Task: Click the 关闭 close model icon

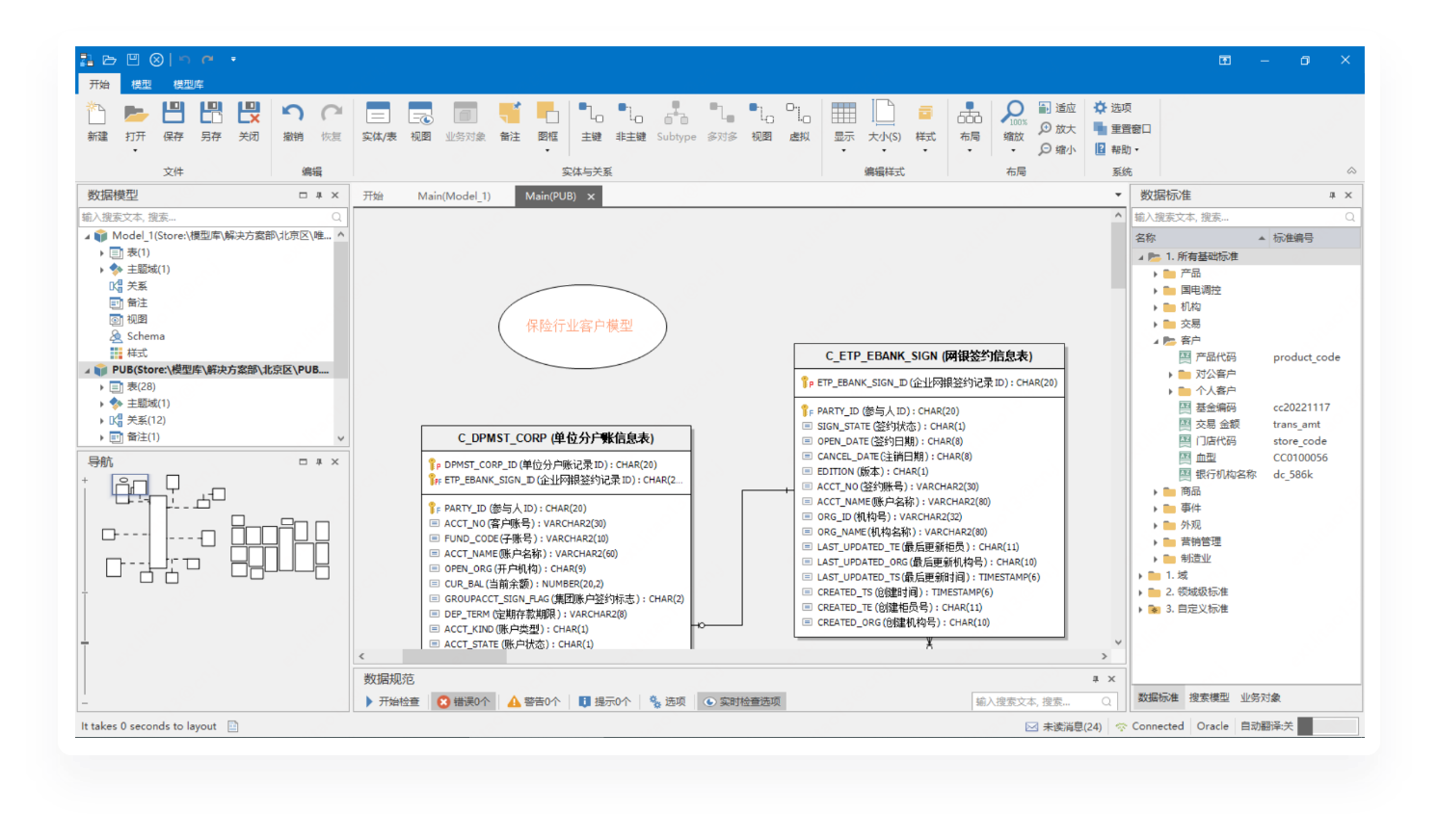Action: click(249, 114)
